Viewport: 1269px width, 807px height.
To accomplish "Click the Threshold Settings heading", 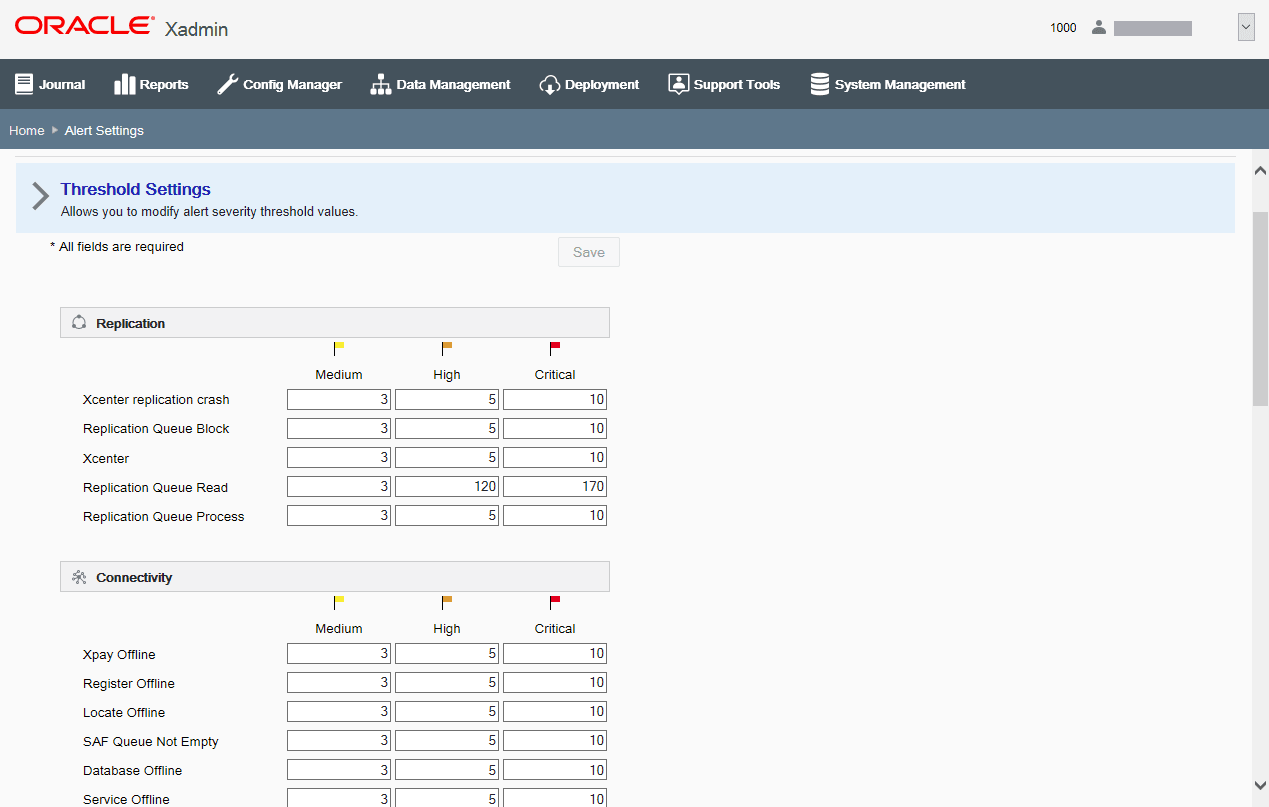I will point(136,189).
